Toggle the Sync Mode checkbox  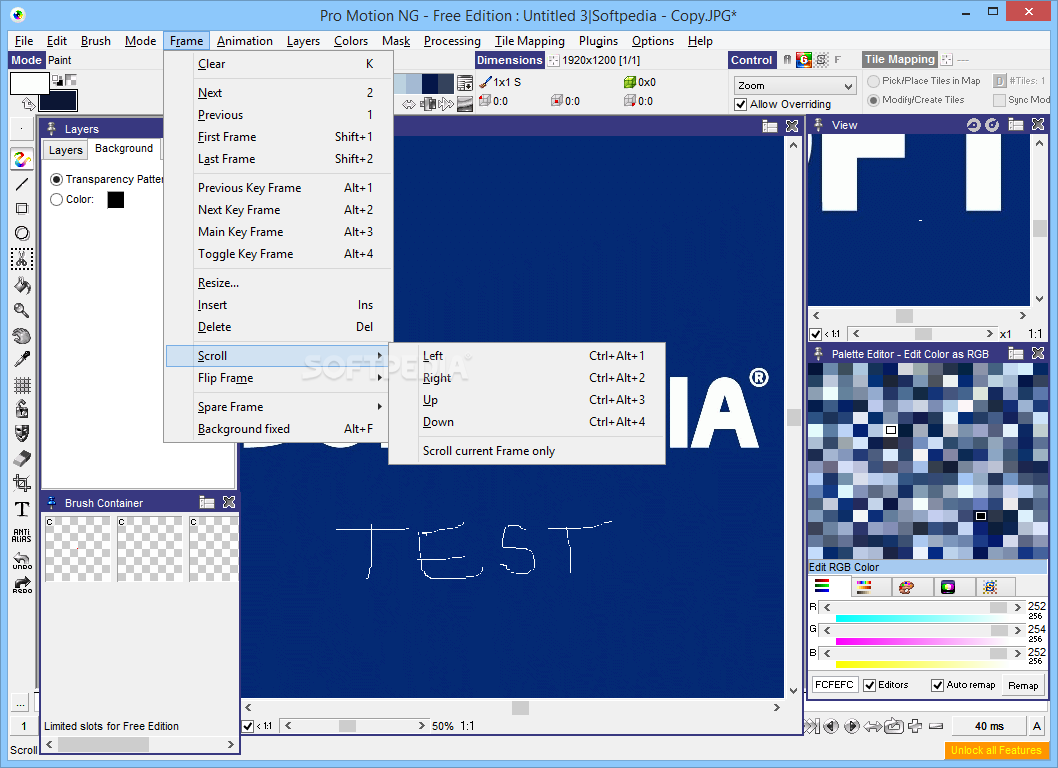tap(999, 100)
